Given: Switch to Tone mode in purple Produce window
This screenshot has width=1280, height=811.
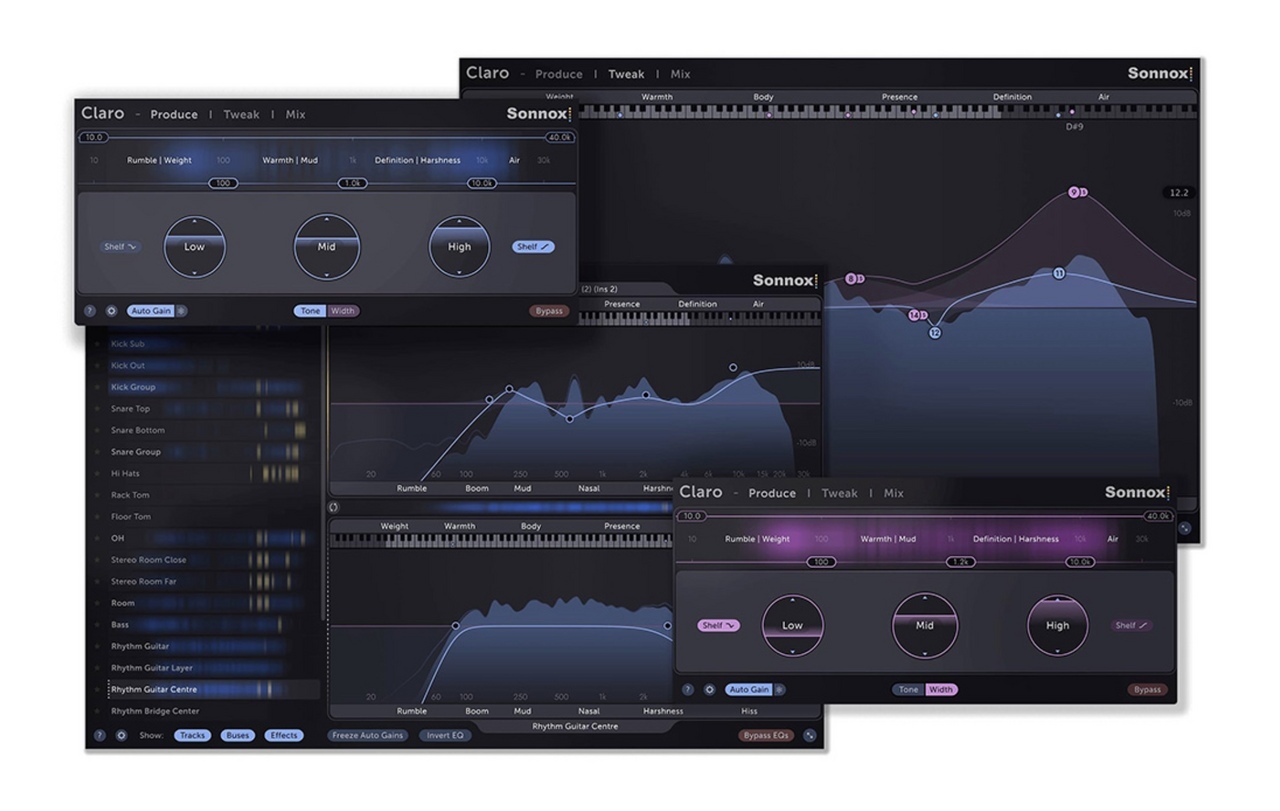Looking at the screenshot, I should [908, 690].
